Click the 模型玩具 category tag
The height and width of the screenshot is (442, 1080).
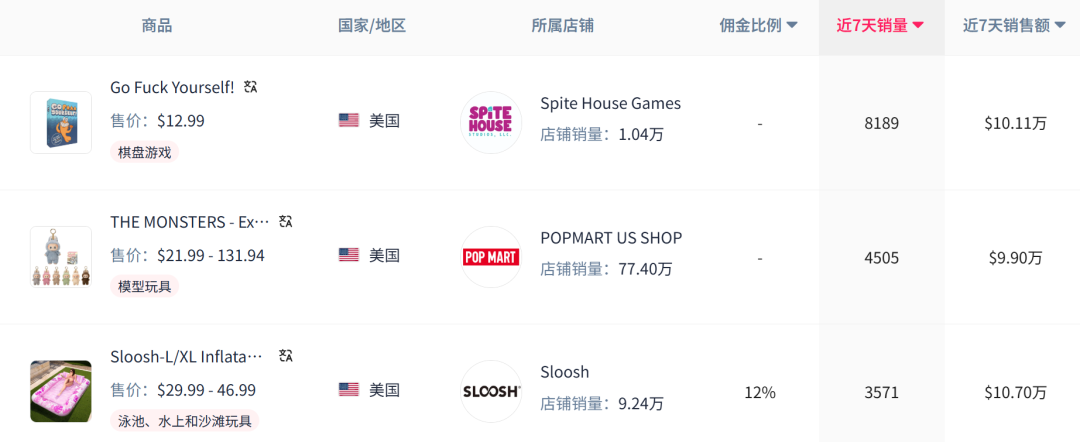(x=145, y=287)
